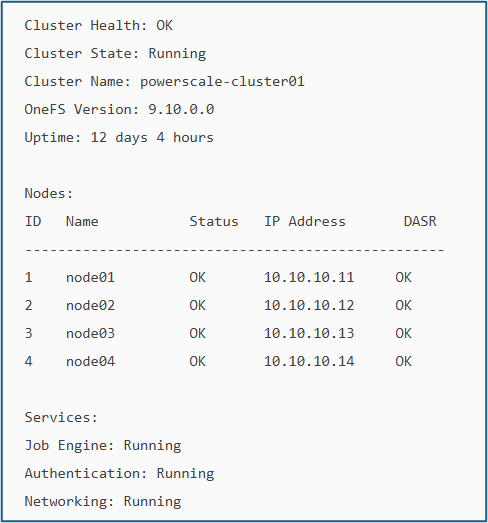
Task: Click IP address 10.10.10.13
Action: click(309, 334)
